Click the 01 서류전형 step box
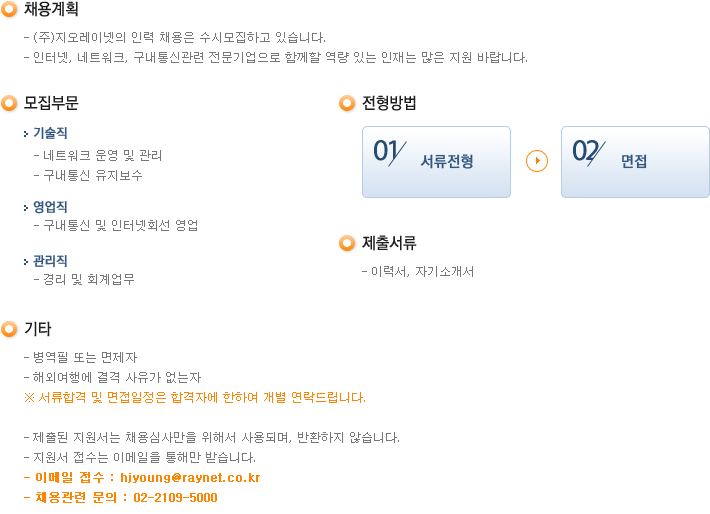 tap(437, 162)
